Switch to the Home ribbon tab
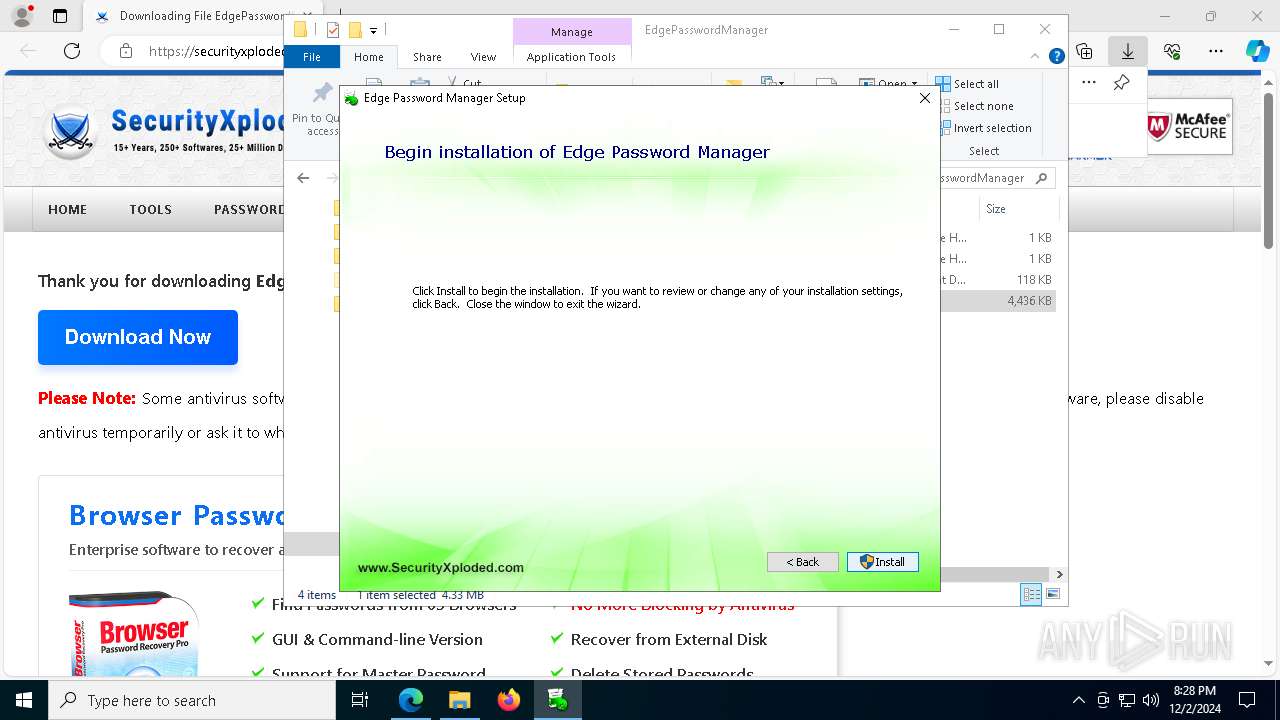The height and width of the screenshot is (720, 1280). pos(368,57)
